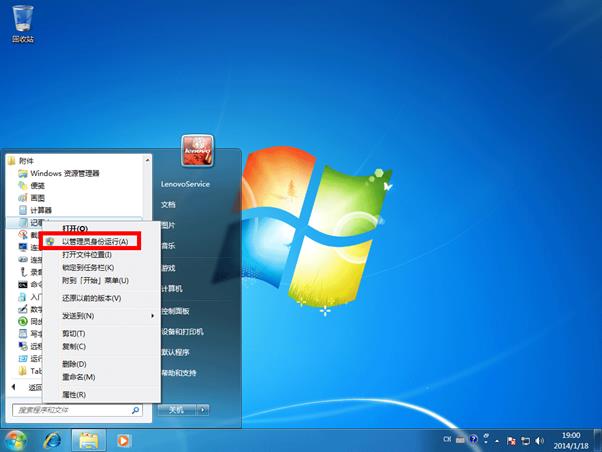
Task: Click the Windows Start orb
Action: (x=15, y=440)
